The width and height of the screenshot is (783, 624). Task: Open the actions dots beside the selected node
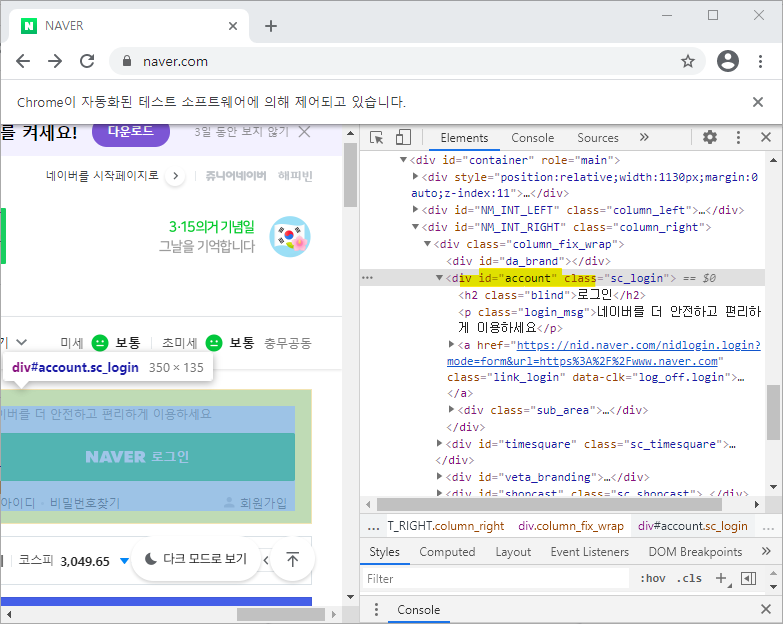click(368, 278)
